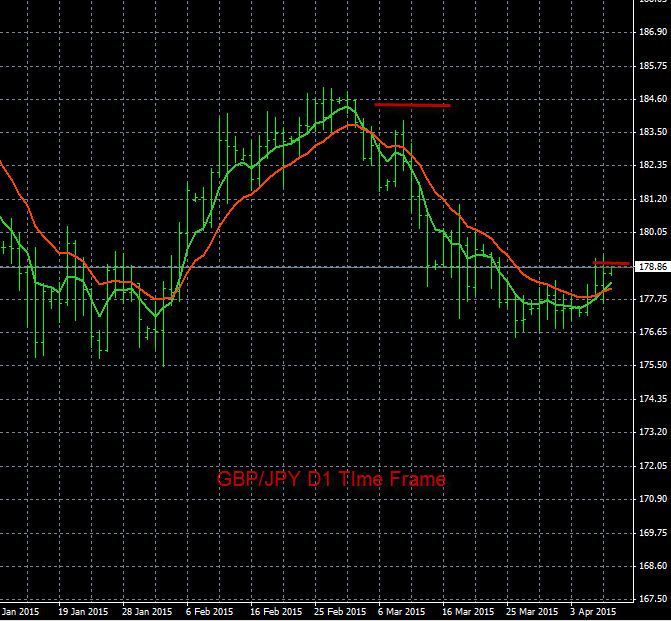Click the 175.50 price axis label
This screenshot has height=621, width=671.
pos(653,365)
